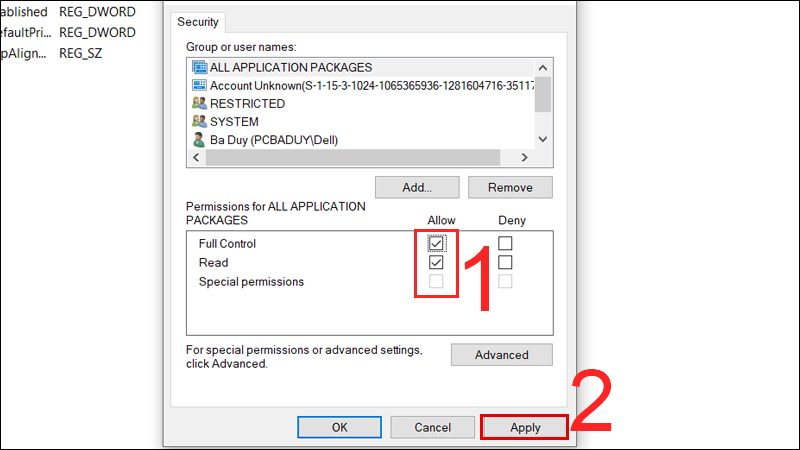The width and height of the screenshot is (800, 450).
Task: Click the Add... button
Action: [417, 187]
